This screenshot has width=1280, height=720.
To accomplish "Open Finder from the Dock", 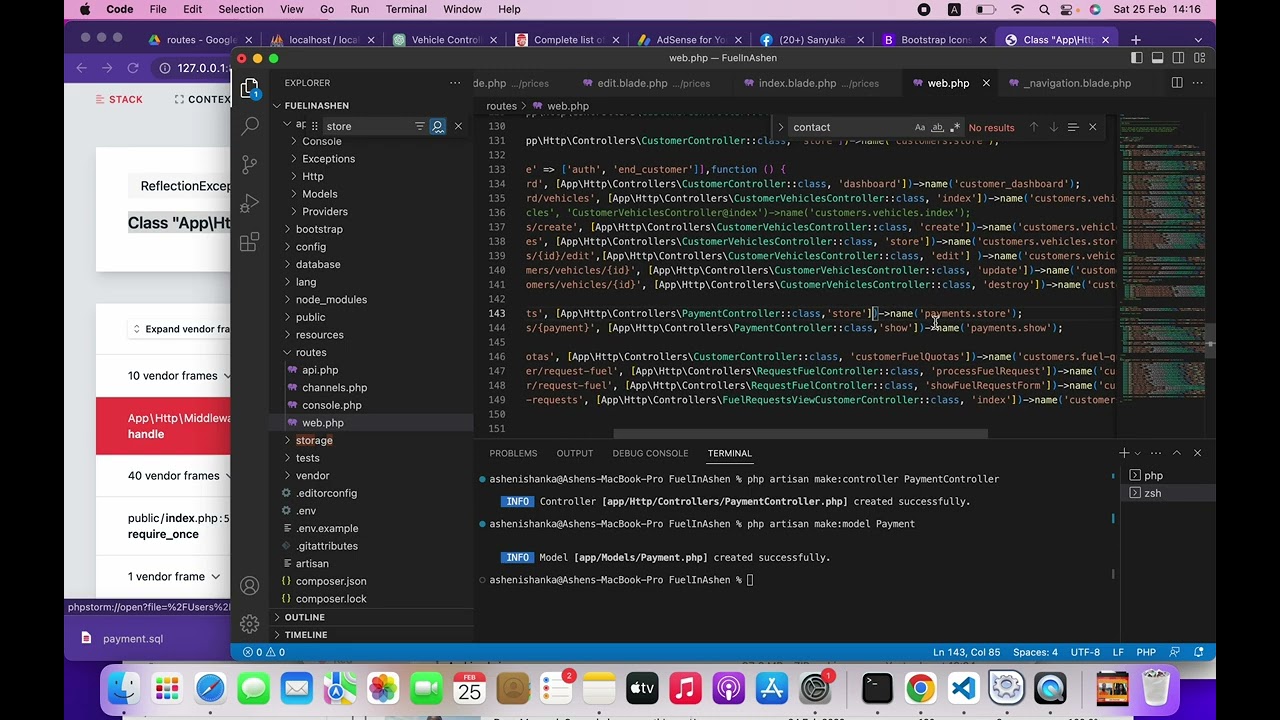I will pyautogui.click(x=124, y=688).
